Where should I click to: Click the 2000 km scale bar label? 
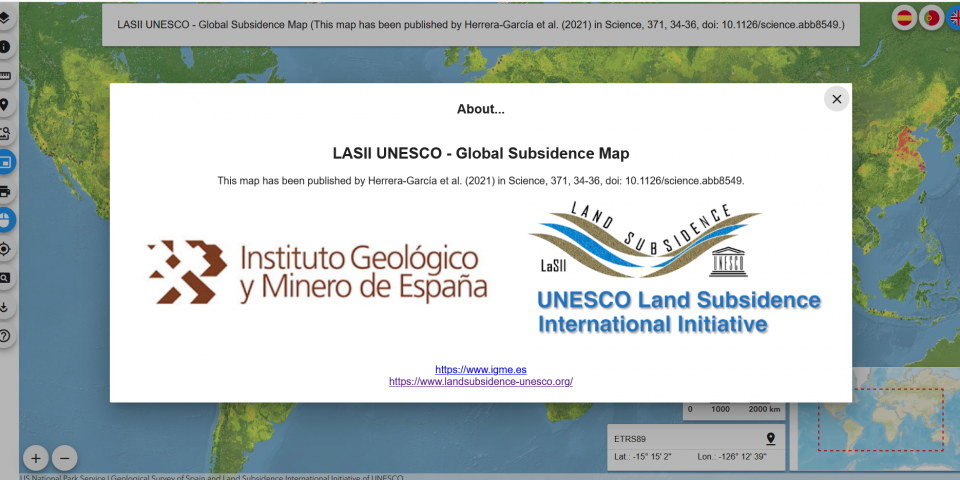coord(765,409)
